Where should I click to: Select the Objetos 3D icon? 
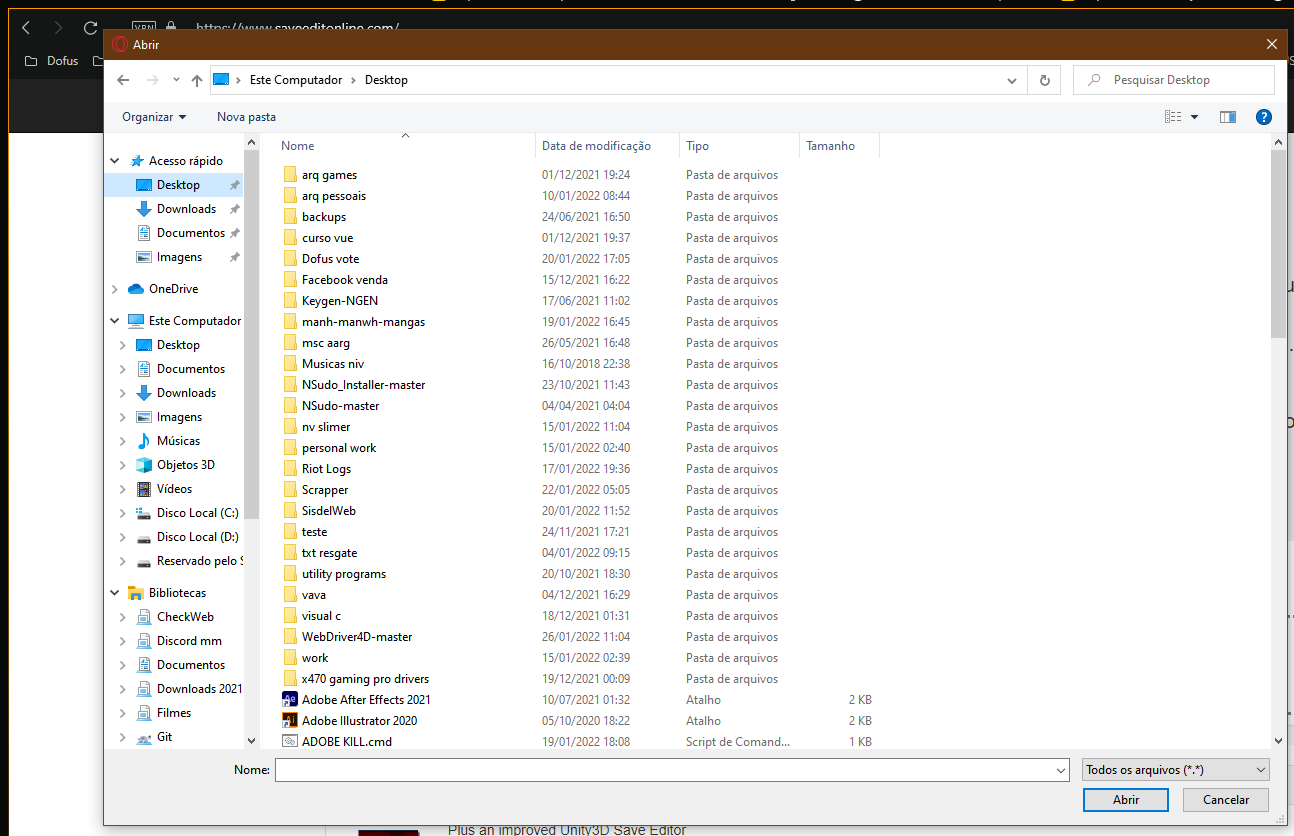pos(144,465)
